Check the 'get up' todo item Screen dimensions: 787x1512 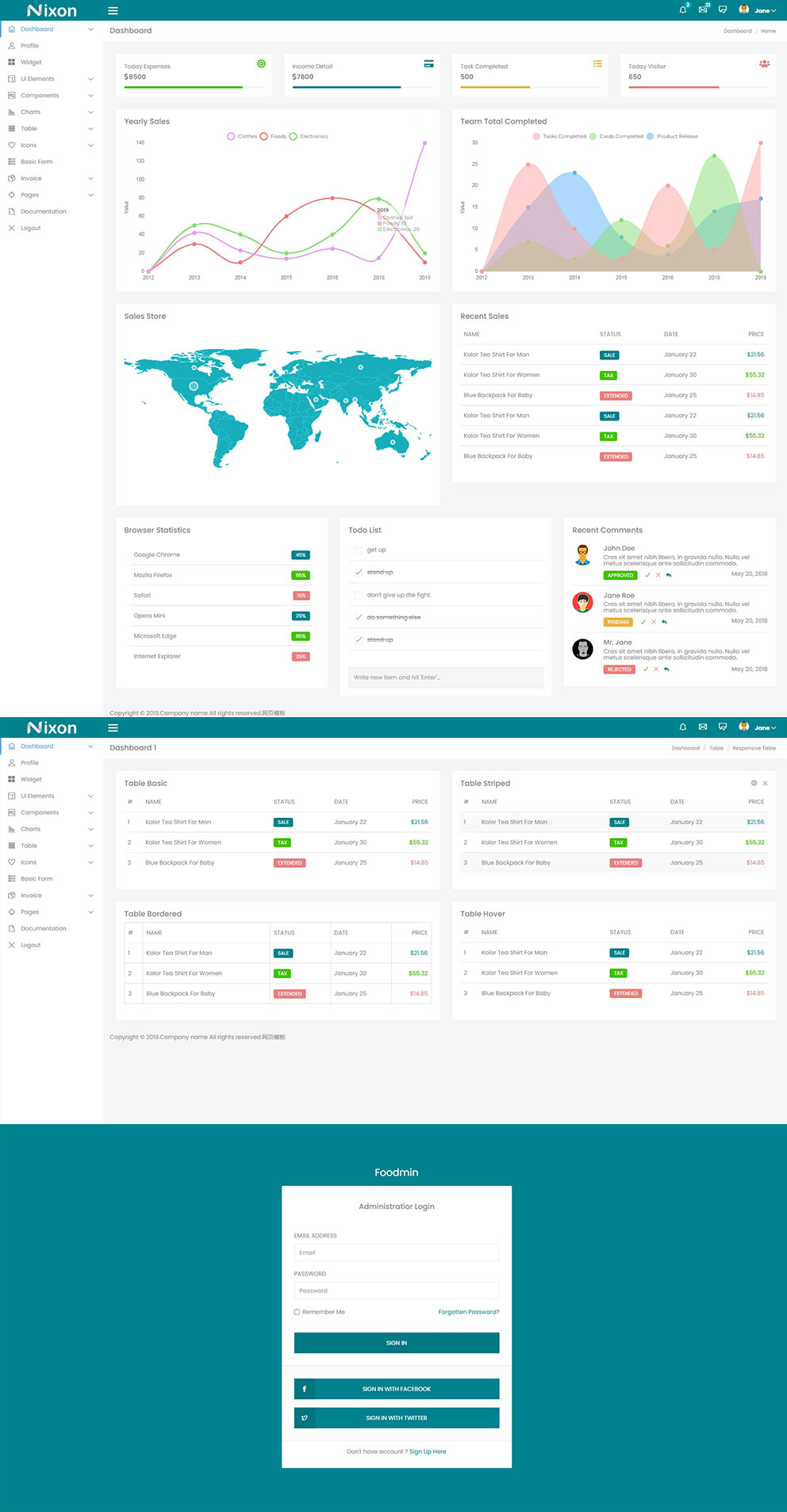tap(359, 550)
